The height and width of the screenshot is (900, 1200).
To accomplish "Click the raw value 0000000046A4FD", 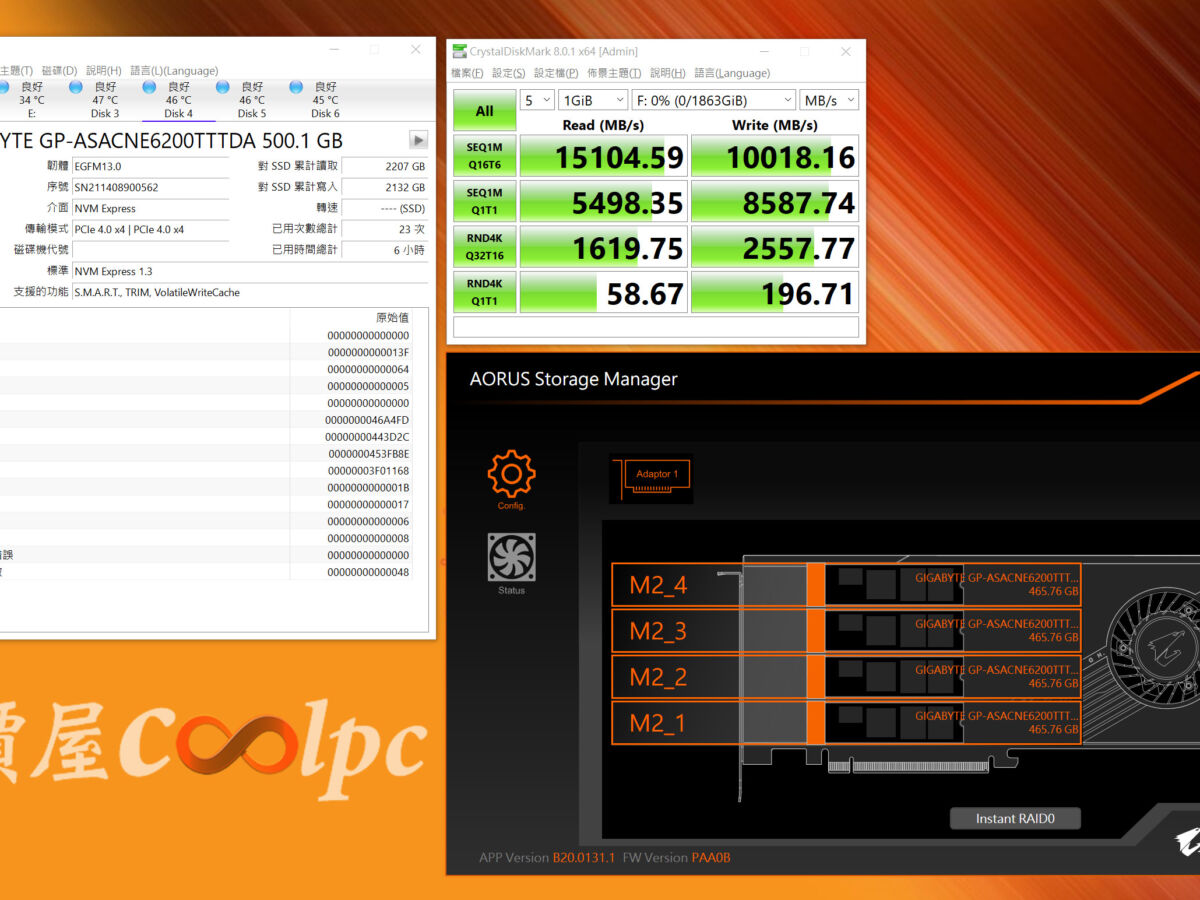I will [x=367, y=420].
